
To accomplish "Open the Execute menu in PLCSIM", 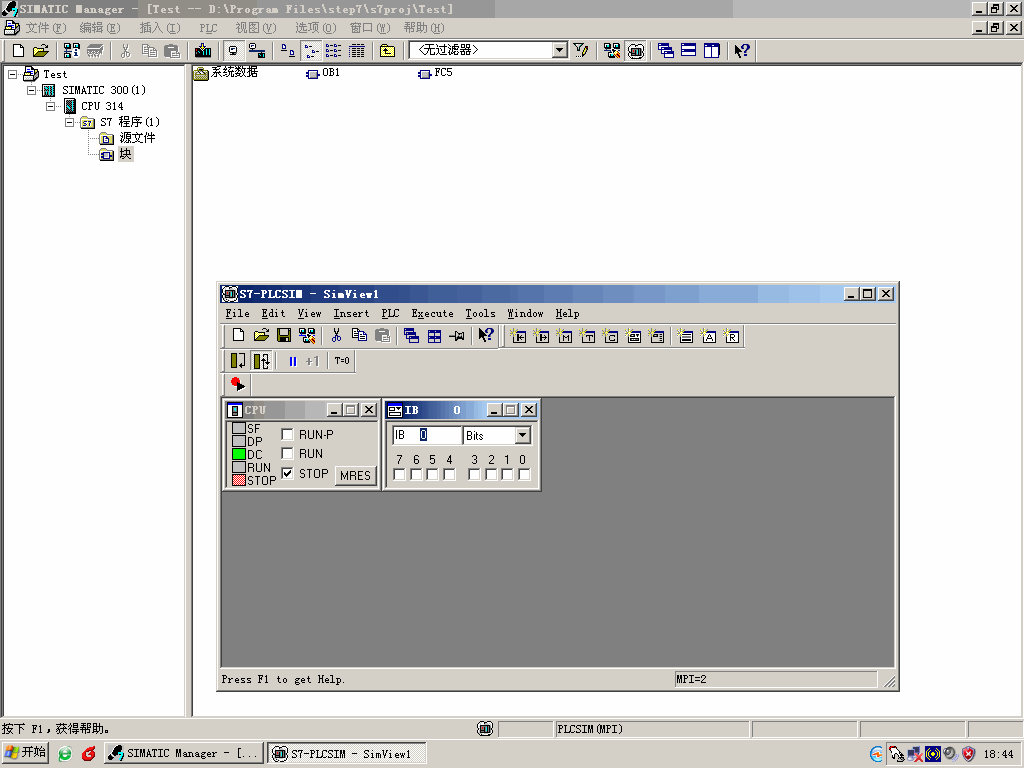I will (432, 314).
